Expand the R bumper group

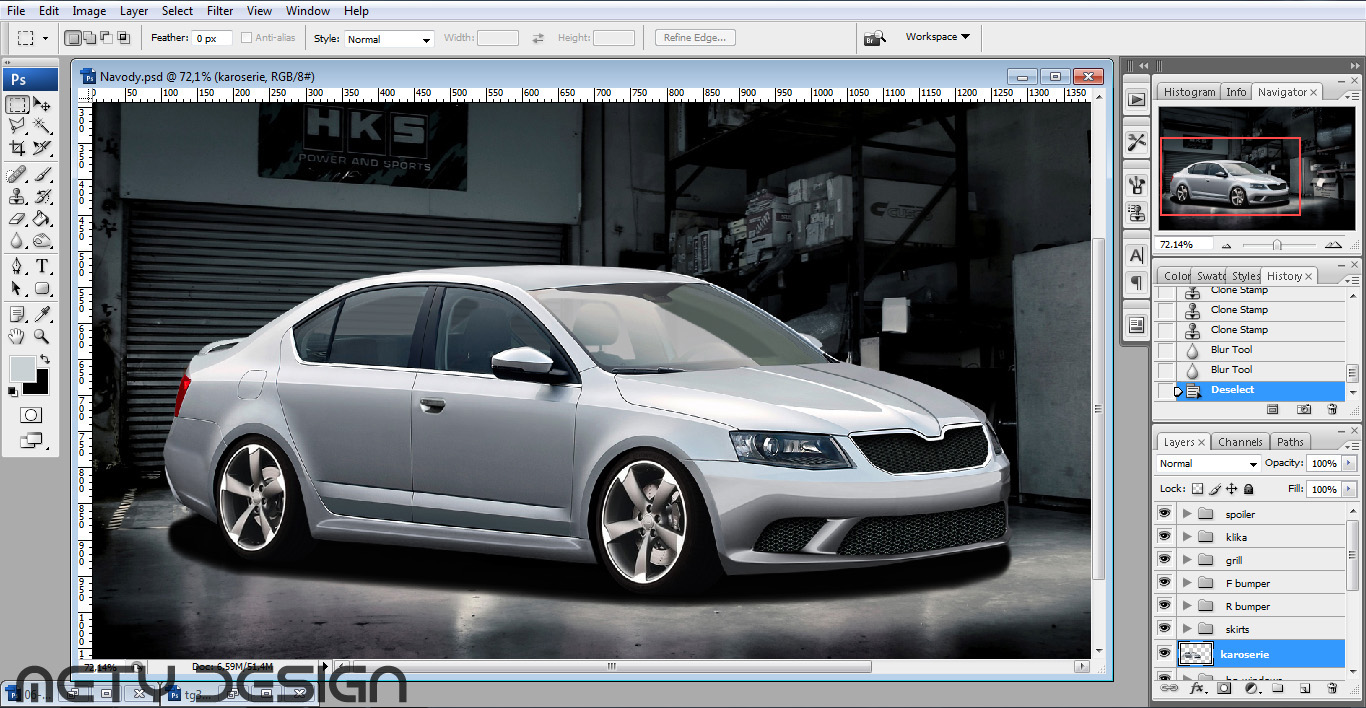pyautogui.click(x=1187, y=606)
